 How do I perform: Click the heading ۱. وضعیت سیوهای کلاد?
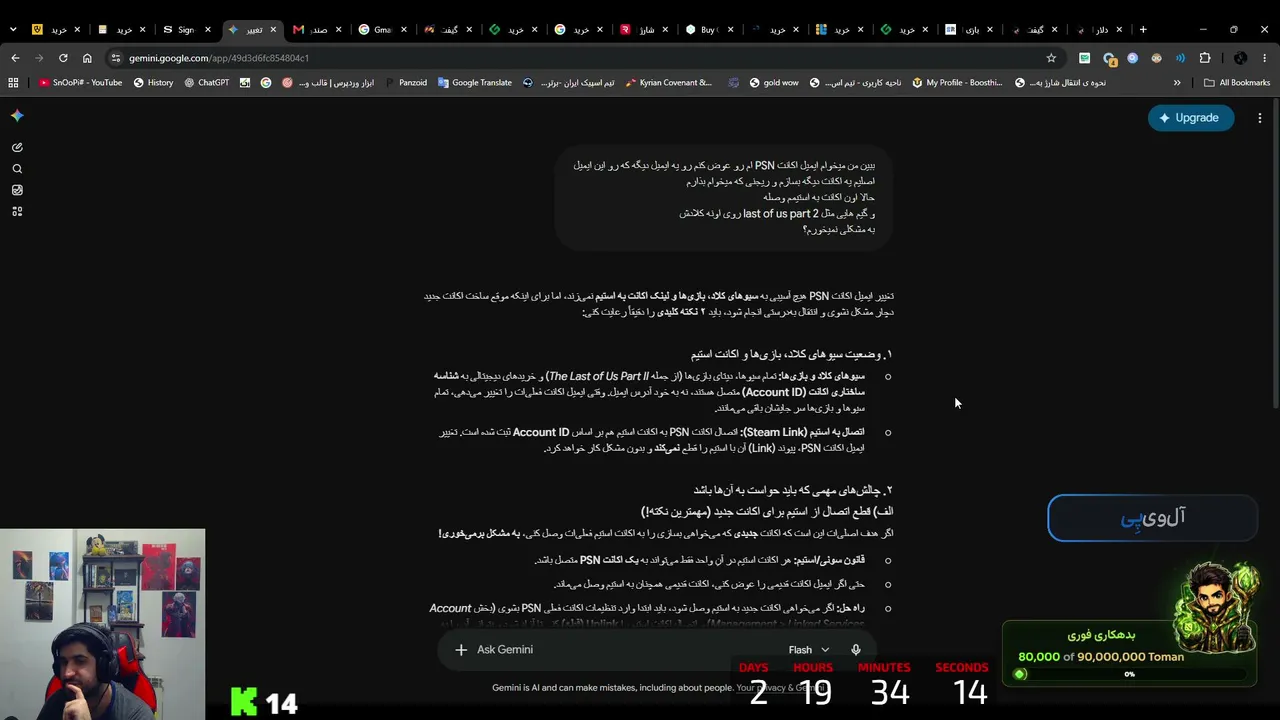coord(791,355)
